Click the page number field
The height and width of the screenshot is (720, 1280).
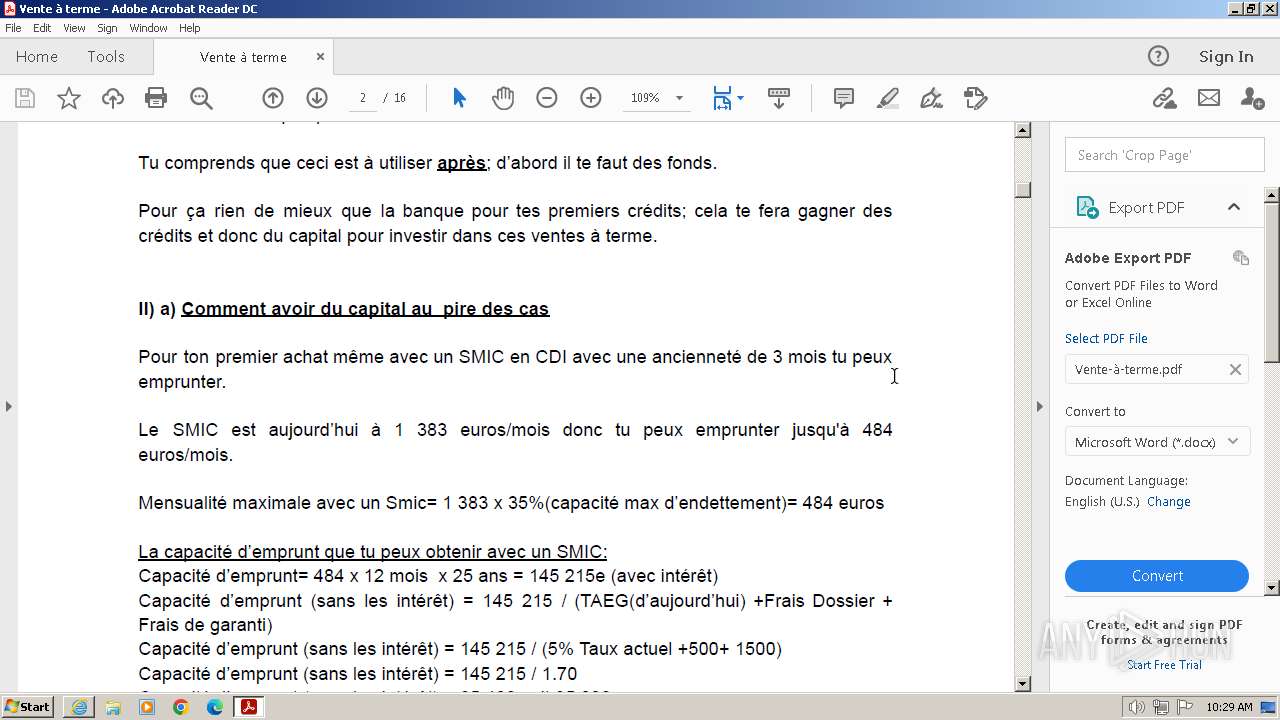click(x=362, y=98)
